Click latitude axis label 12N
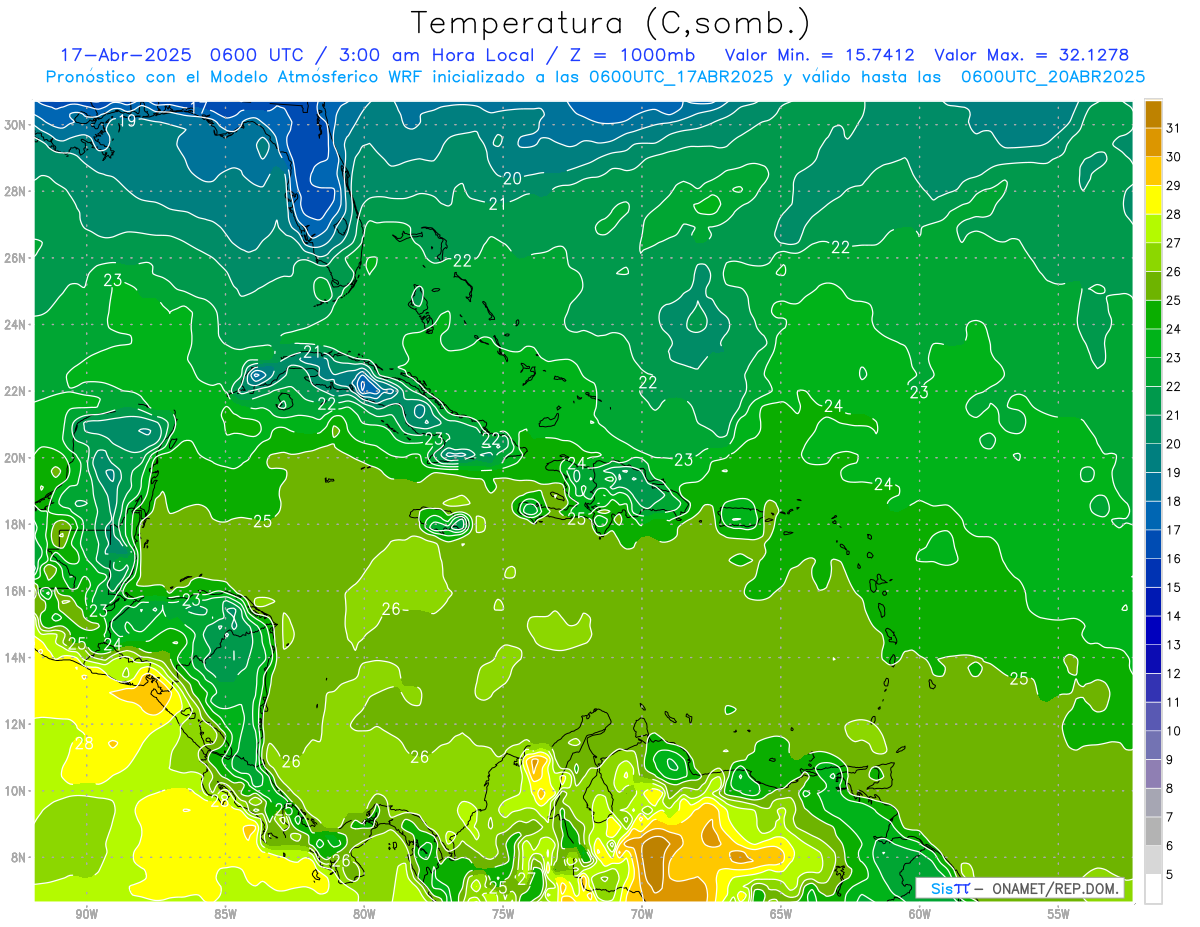 [x=15, y=724]
